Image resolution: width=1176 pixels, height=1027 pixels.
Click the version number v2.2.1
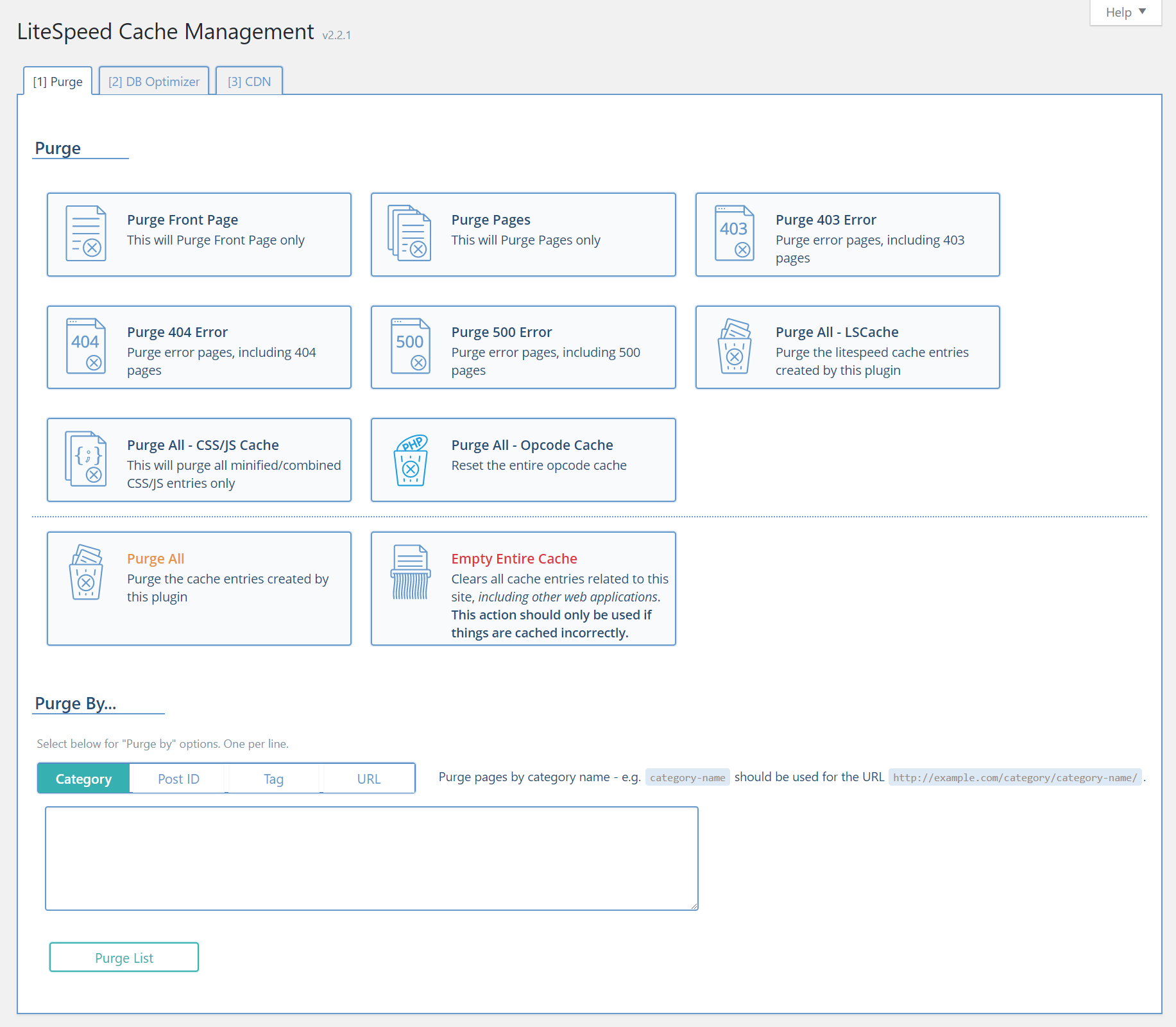(336, 35)
